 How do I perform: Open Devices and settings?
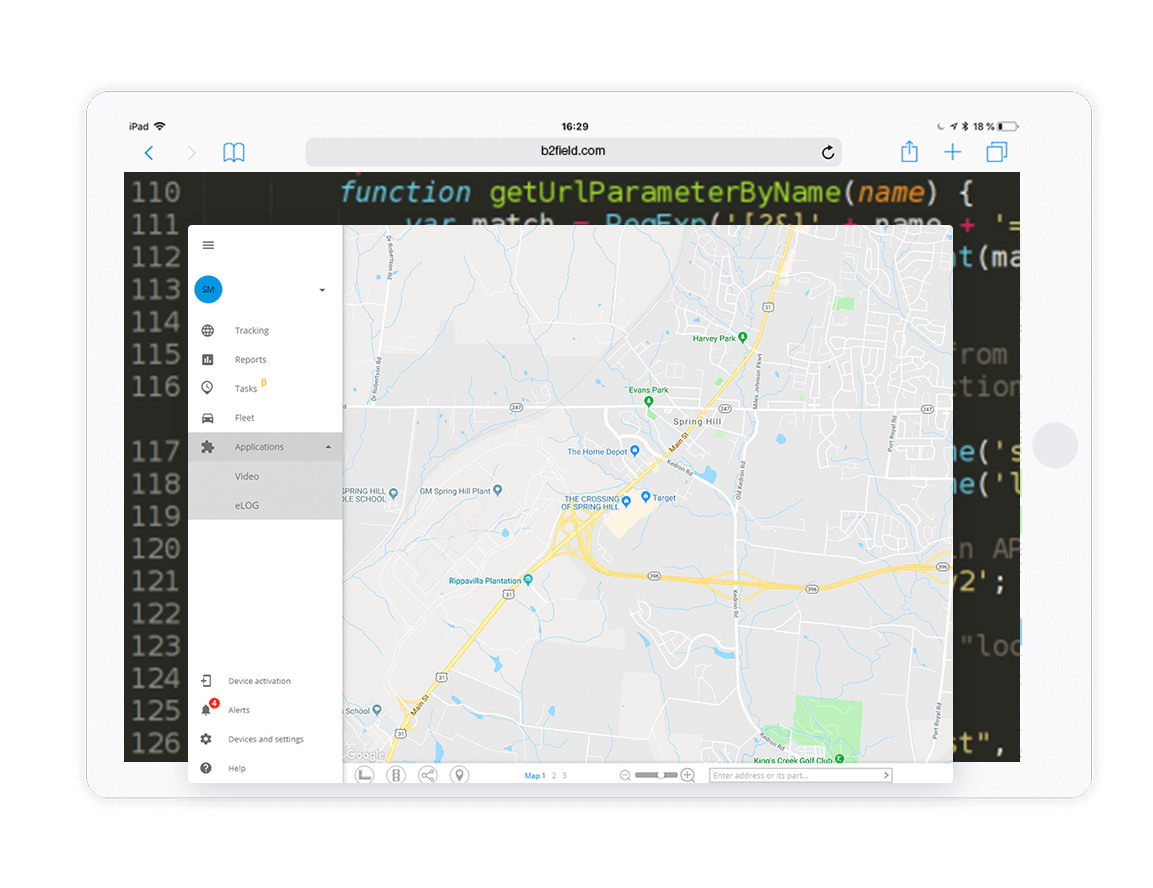[x=265, y=740]
